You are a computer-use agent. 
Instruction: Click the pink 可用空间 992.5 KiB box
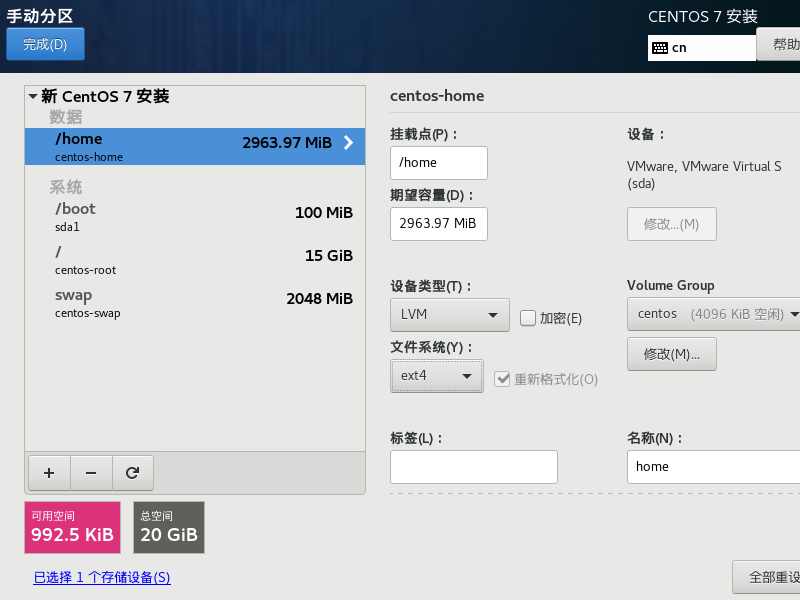[x=72, y=528]
